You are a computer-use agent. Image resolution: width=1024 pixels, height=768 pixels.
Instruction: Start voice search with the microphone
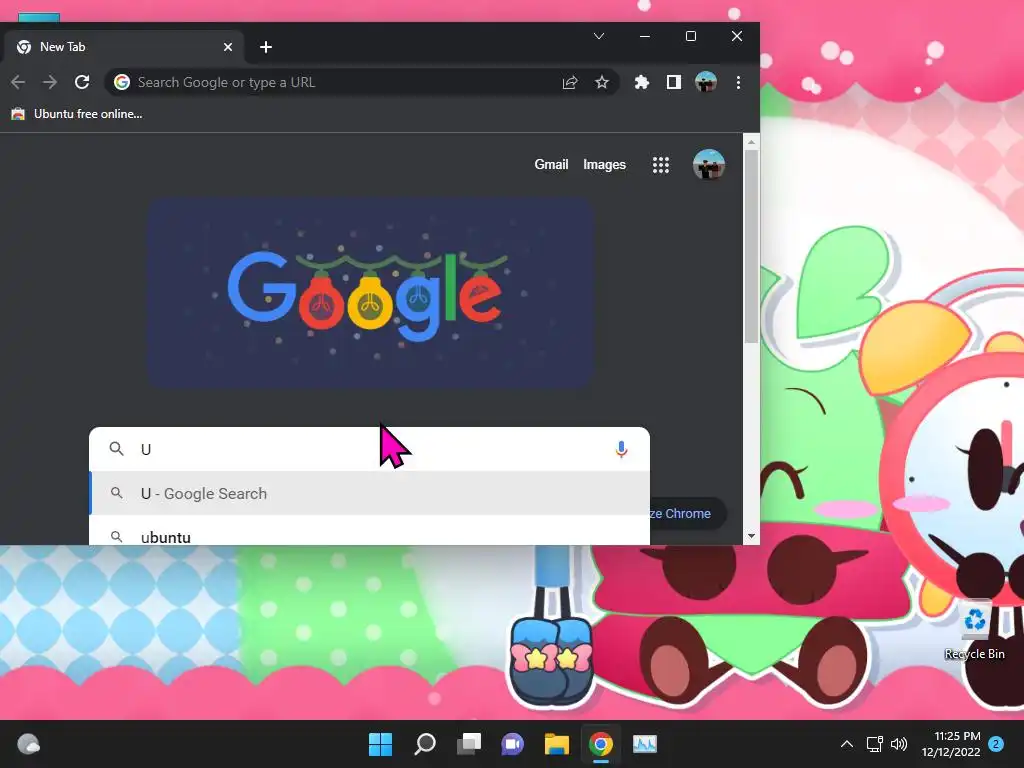point(621,449)
